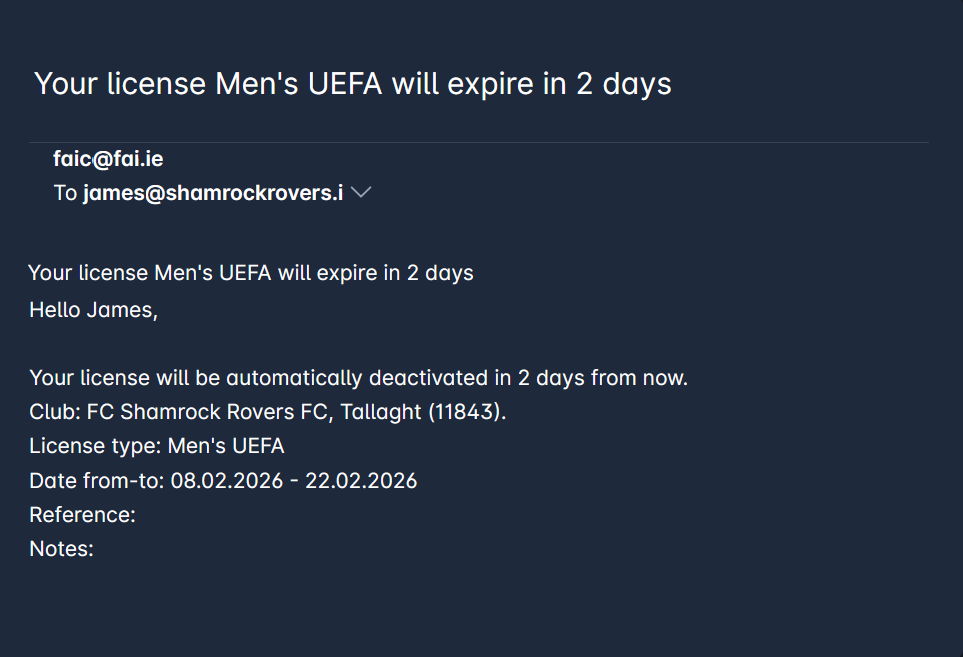Click the "Notes:" field label
Screen dimensions: 963x657
(x=61, y=549)
